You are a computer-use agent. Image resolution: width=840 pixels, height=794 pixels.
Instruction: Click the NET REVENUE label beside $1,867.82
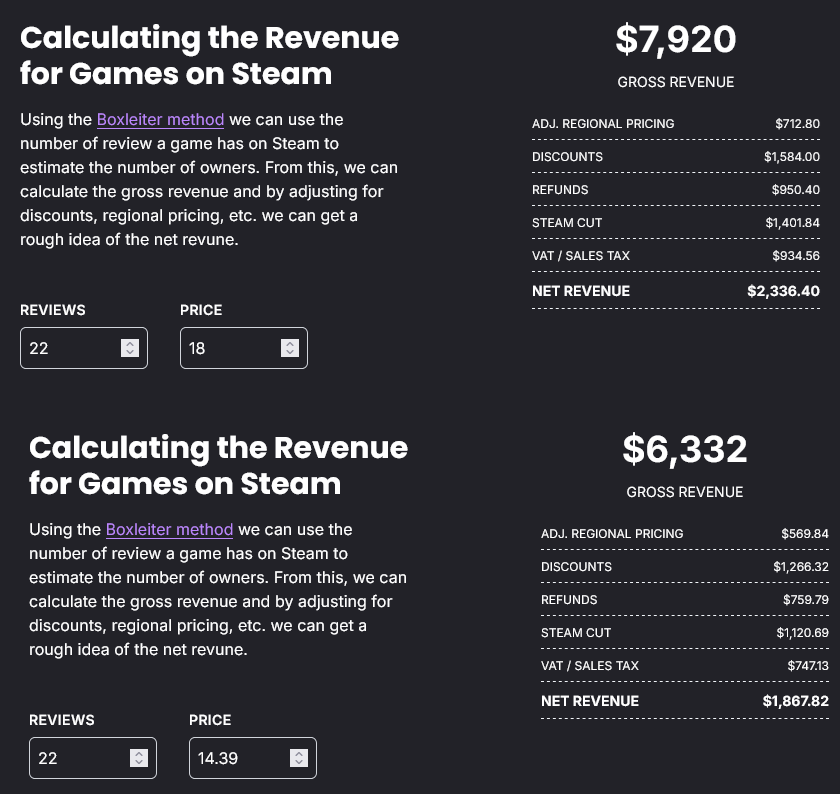click(x=590, y=701)
